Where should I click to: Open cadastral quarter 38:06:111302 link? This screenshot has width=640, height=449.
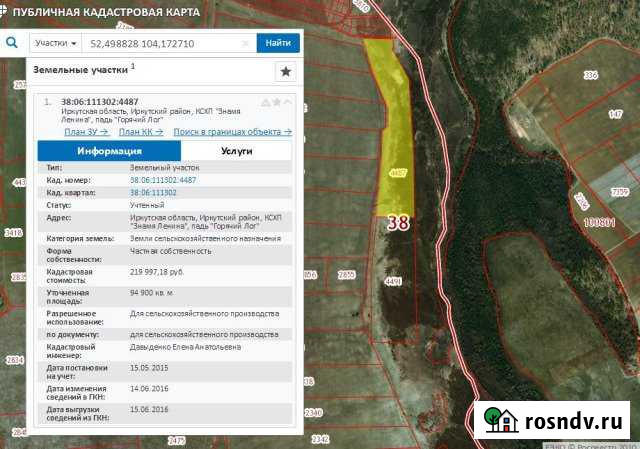153,191
